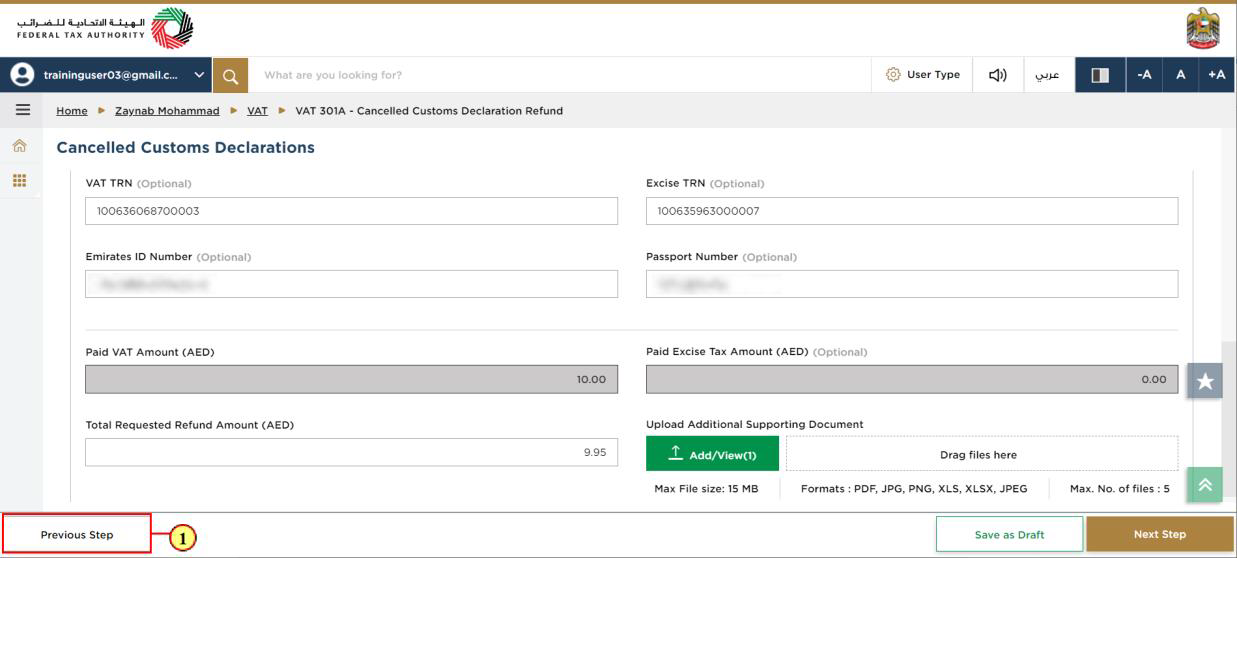Click the Drag files here drop zone
Image resolution: width=1237 pixels, height=648 pixels.
pos(982,454)
